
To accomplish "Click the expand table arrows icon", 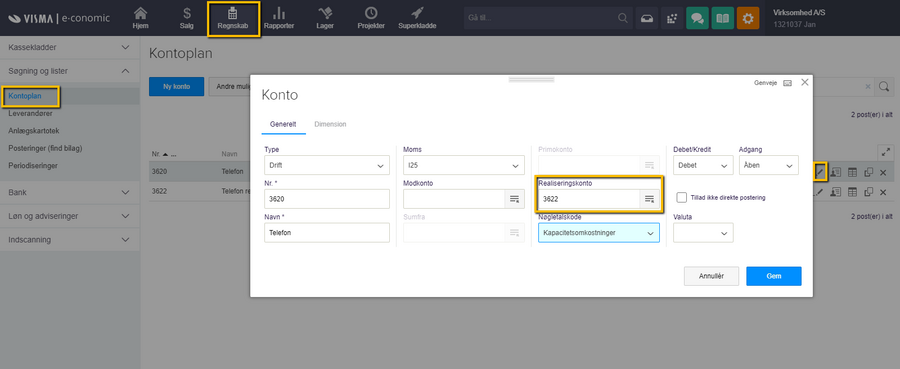I will (x=885, y=152).
